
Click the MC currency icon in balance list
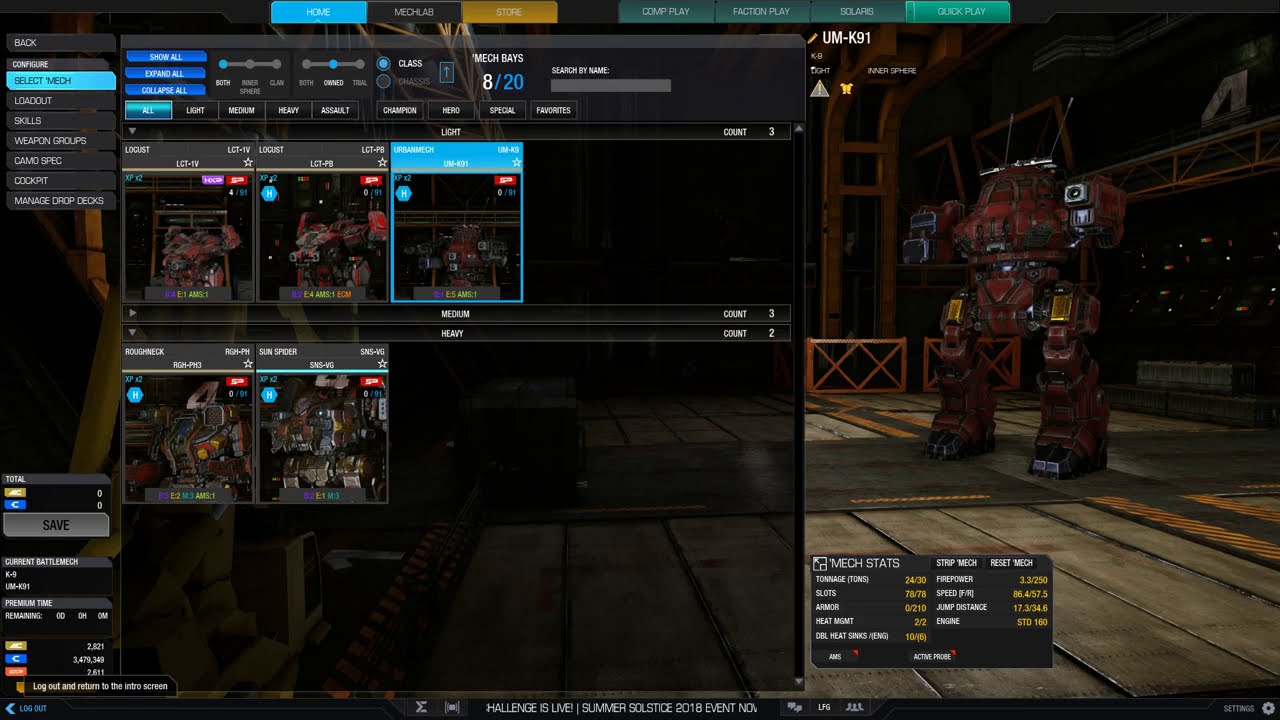coord(16,646)
